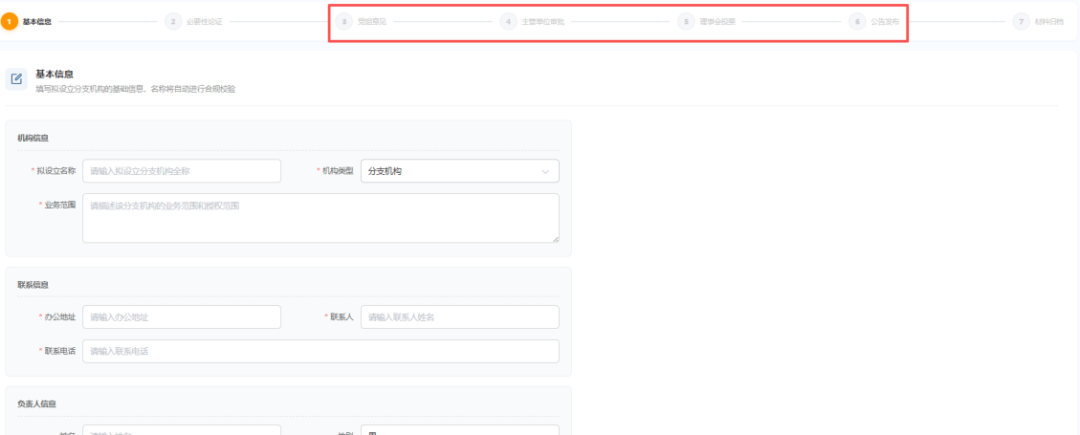The width and height of the screenshot is (1080, 435).
Task: Click the 机构类型 field label
Action: [x=338, y=171]
